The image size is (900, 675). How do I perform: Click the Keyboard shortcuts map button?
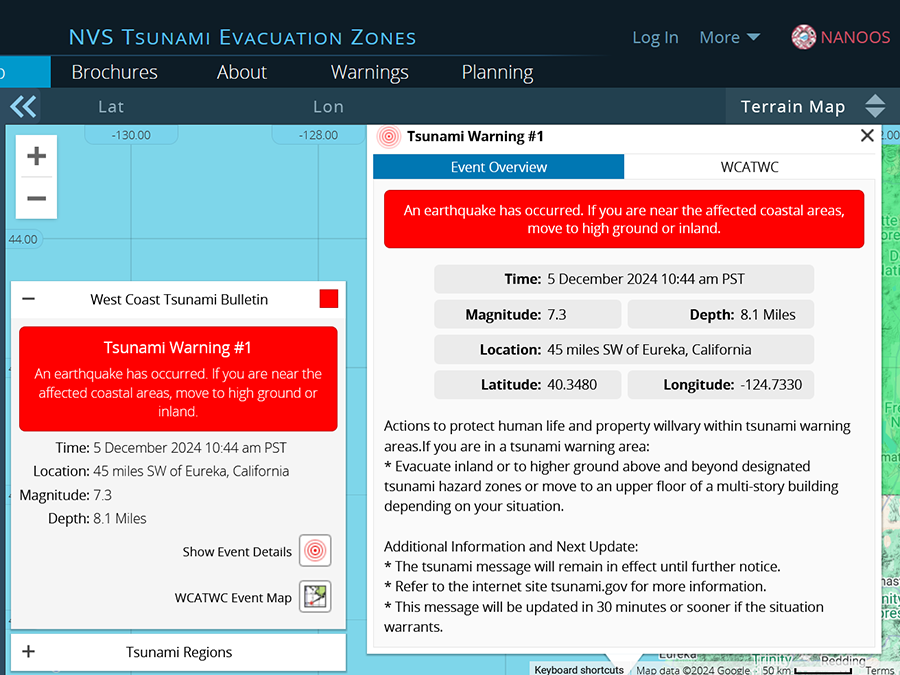click(579, 669)
